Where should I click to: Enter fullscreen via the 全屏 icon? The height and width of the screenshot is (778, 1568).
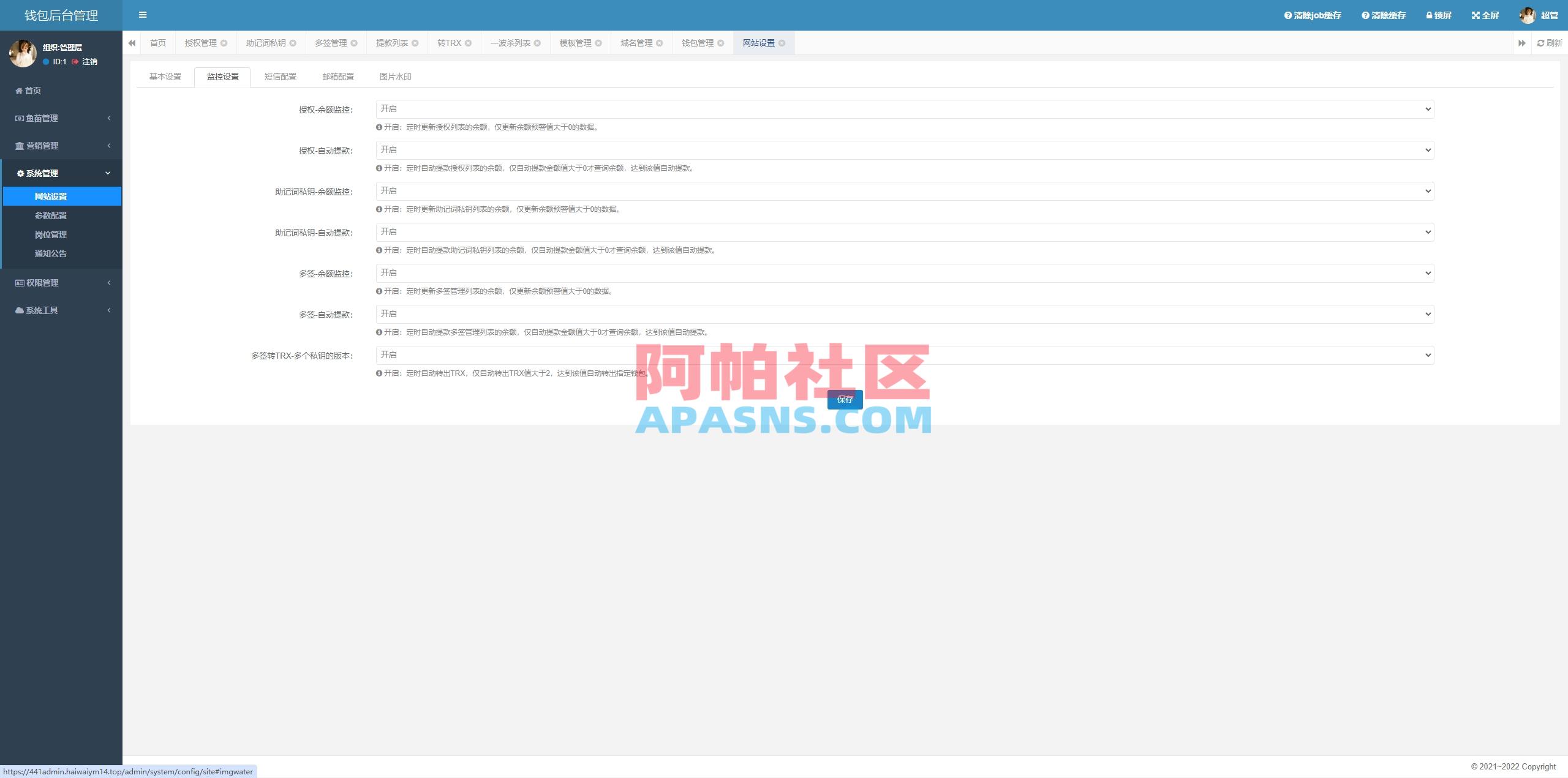(1476, 15)
